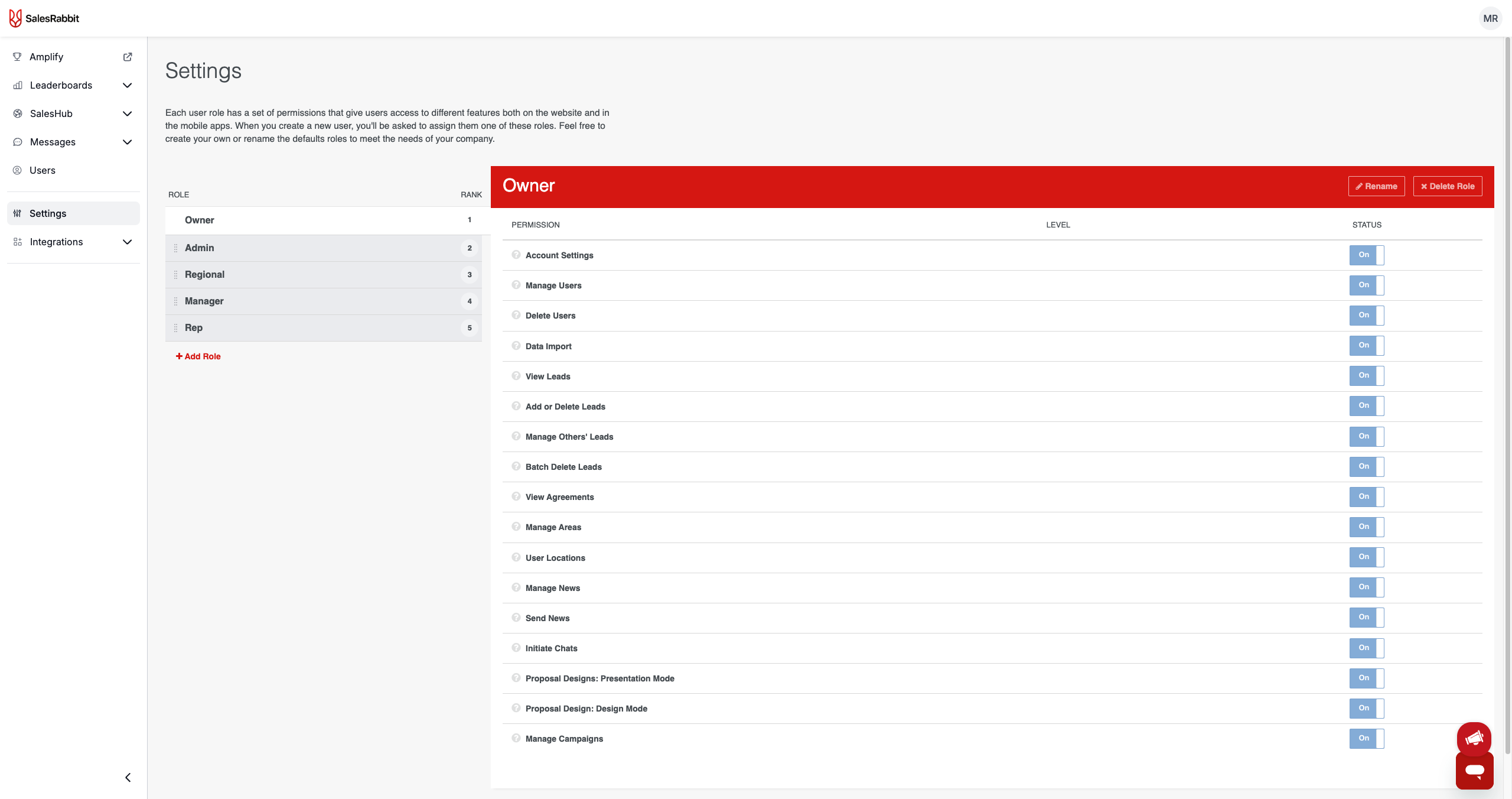Toggle the Manage Users permission switch
The height and width of the screenshot is (799, 1512).
1367,285
